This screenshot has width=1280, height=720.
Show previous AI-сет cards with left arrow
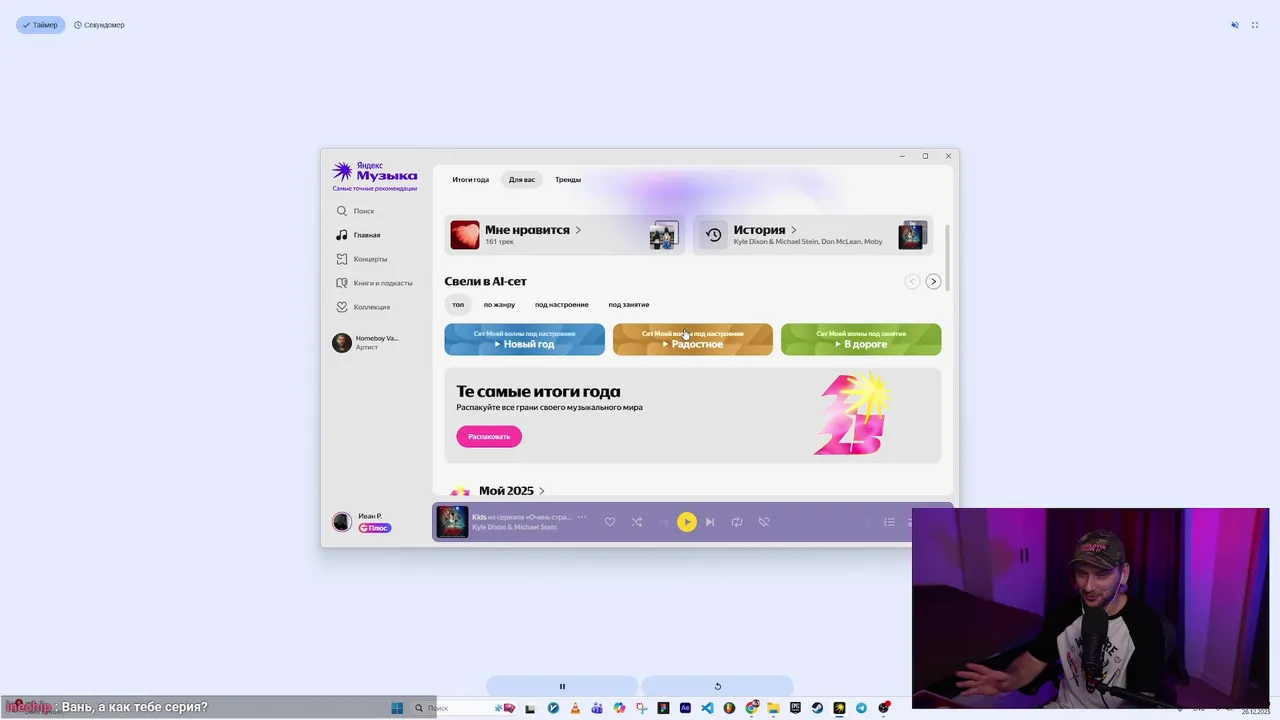[x=912, y=282]
